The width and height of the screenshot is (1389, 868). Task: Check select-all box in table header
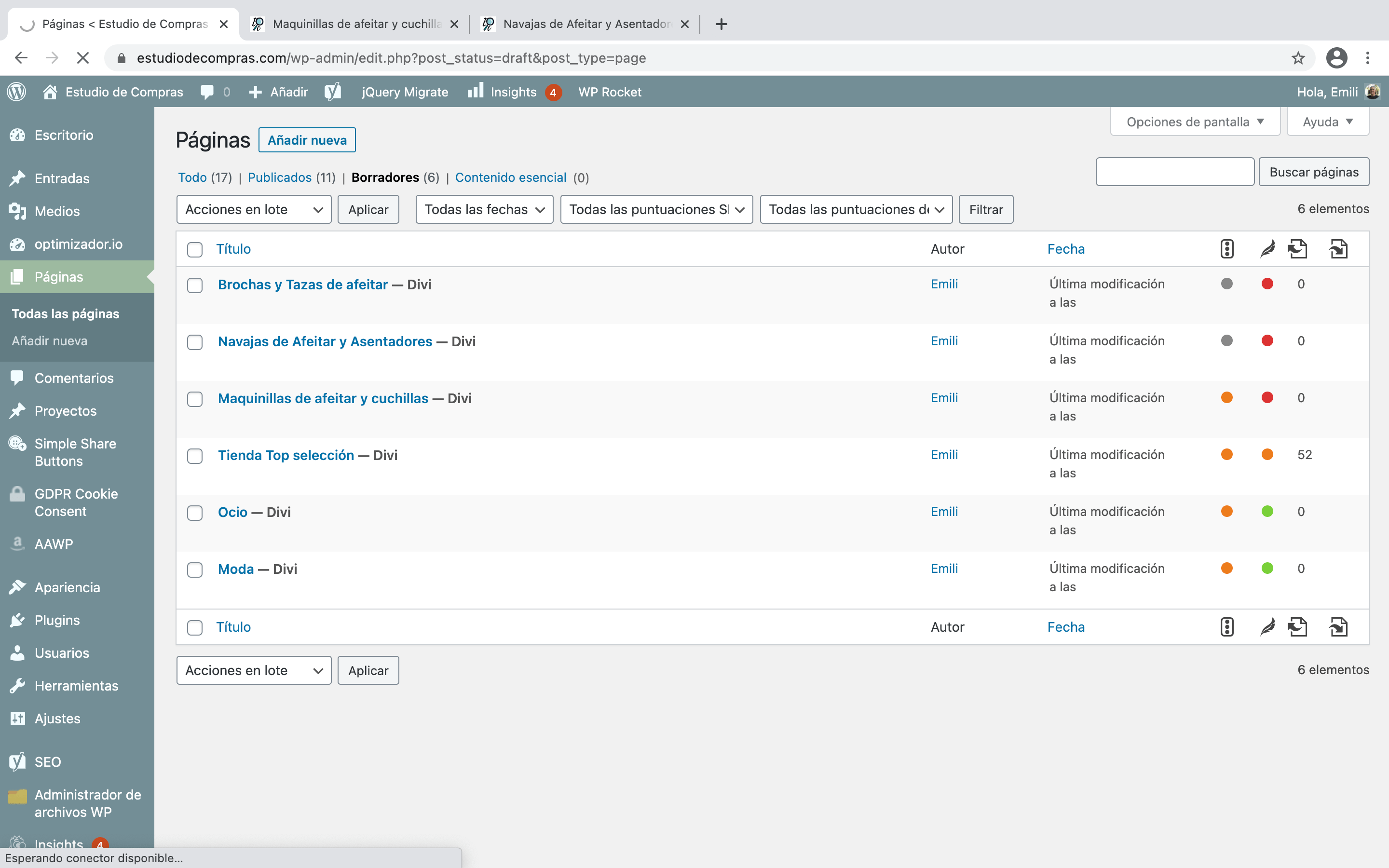tap(195, 250)
